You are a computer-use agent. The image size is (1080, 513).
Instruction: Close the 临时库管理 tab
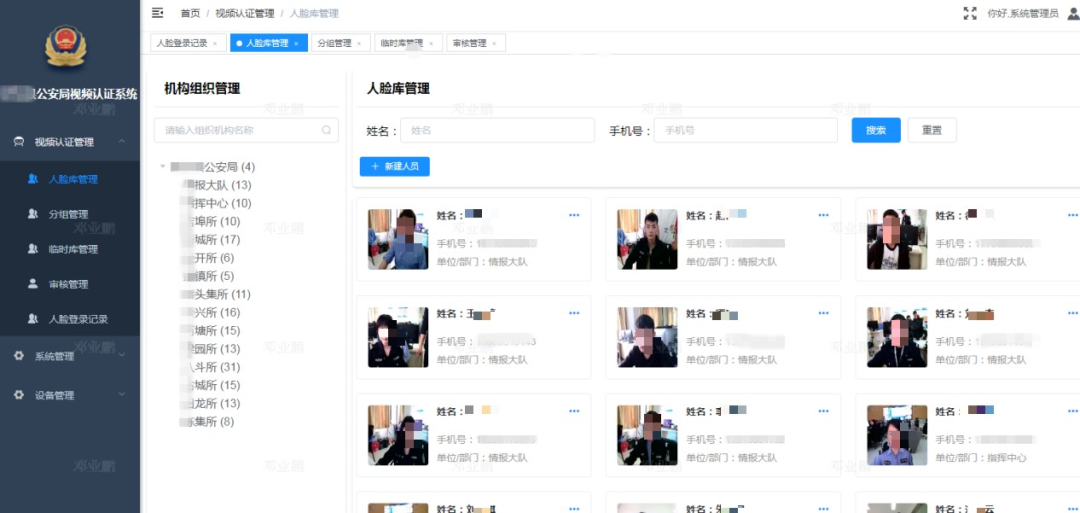click(x=431, y=43)
